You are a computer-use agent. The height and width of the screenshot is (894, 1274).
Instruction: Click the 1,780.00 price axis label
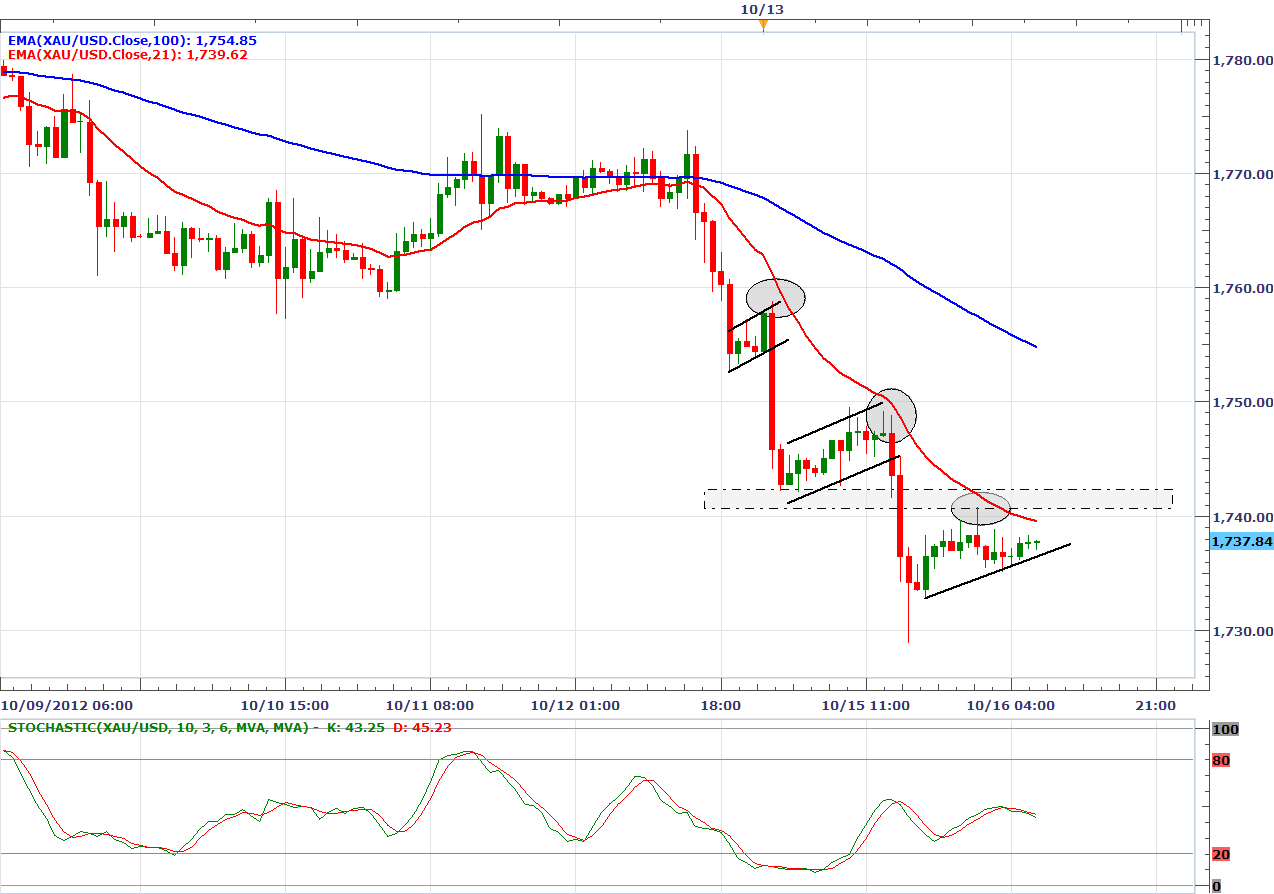[1241, 60]
